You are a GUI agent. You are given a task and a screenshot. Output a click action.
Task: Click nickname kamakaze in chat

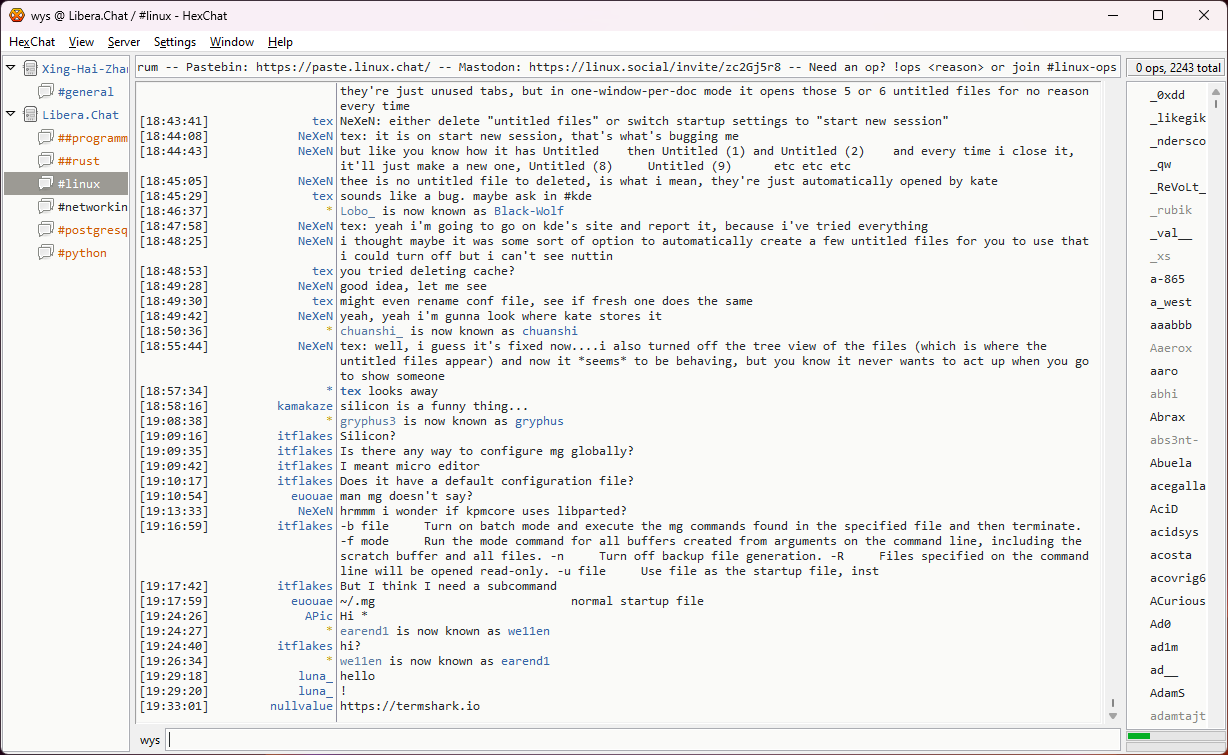click(305, 406)
